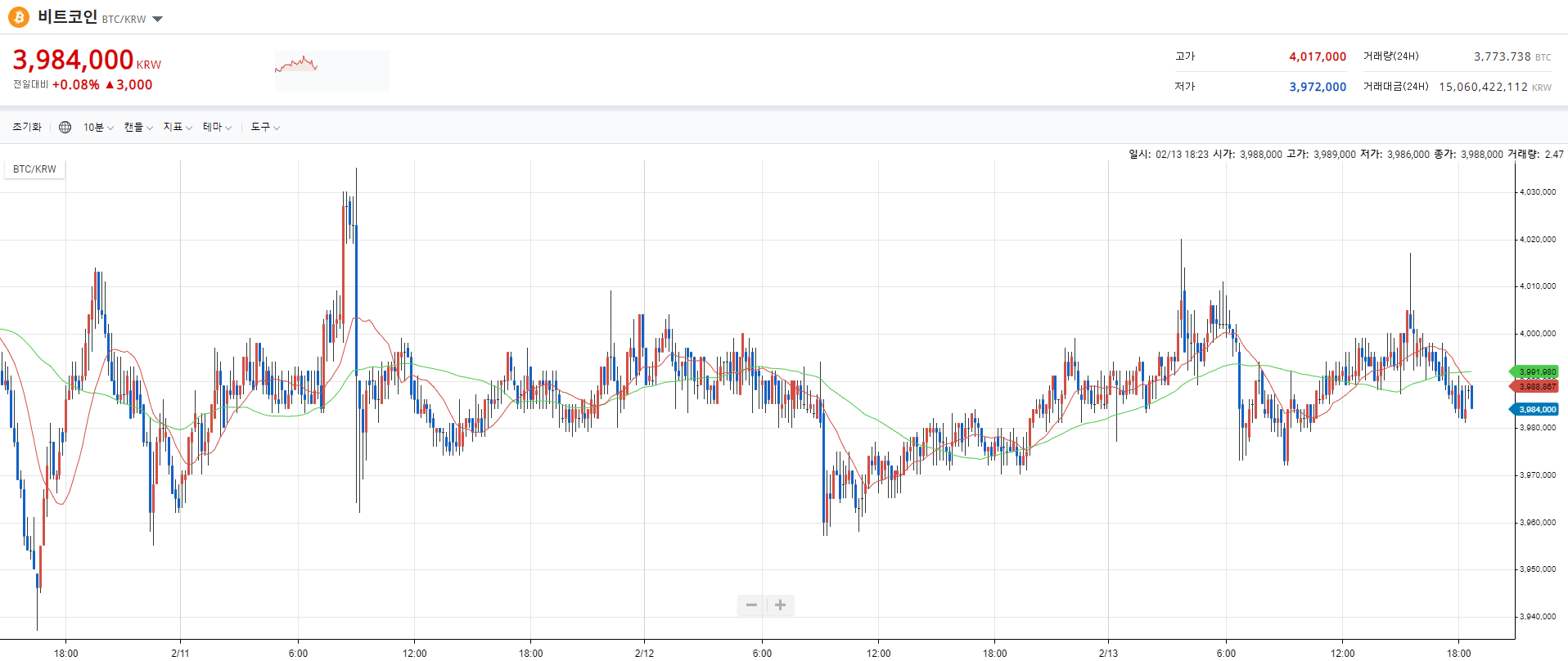Image resolution: width=1568 pixels, height=661 pixels.
Task: Click the orange Bitcoin logo icon
Action: point(19,17)
